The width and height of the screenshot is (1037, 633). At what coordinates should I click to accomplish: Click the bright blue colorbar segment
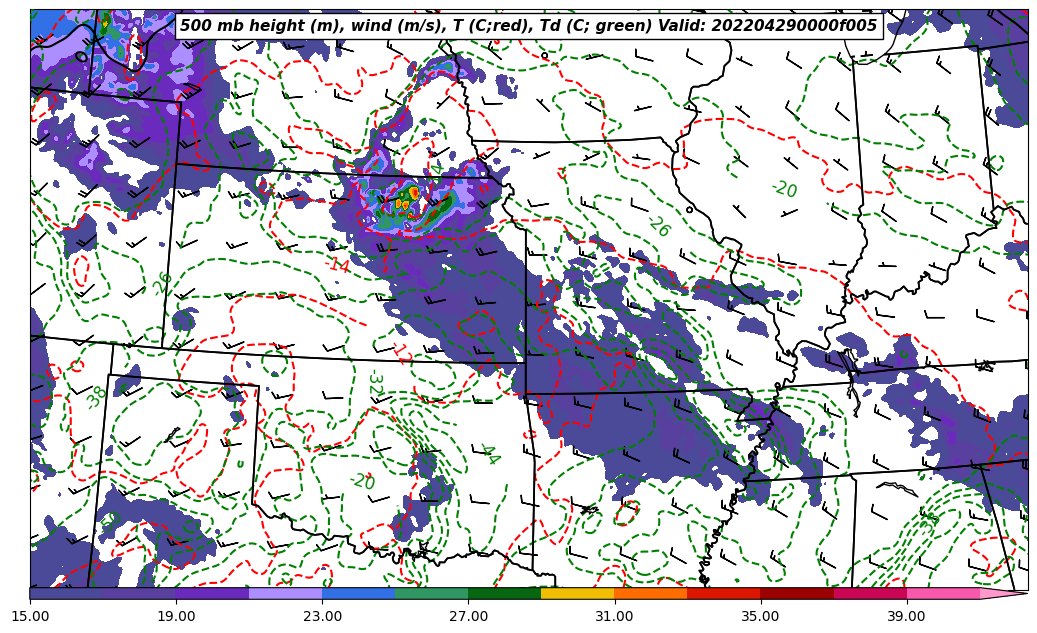[x=358, y=594]
